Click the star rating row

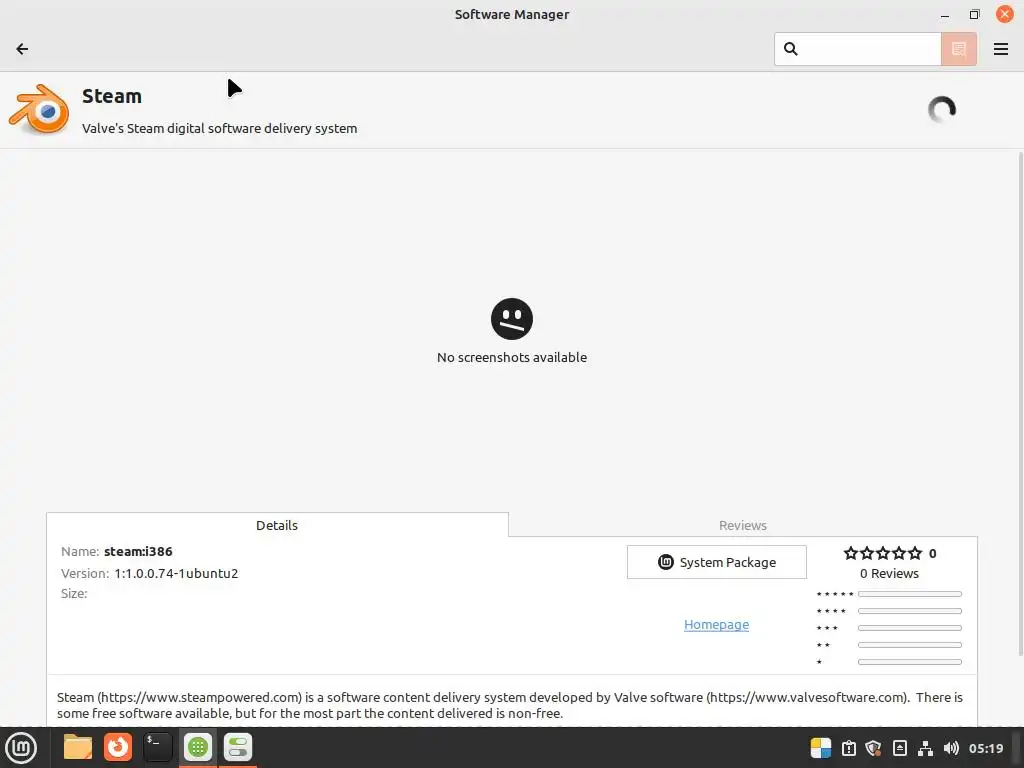point(883,553)
